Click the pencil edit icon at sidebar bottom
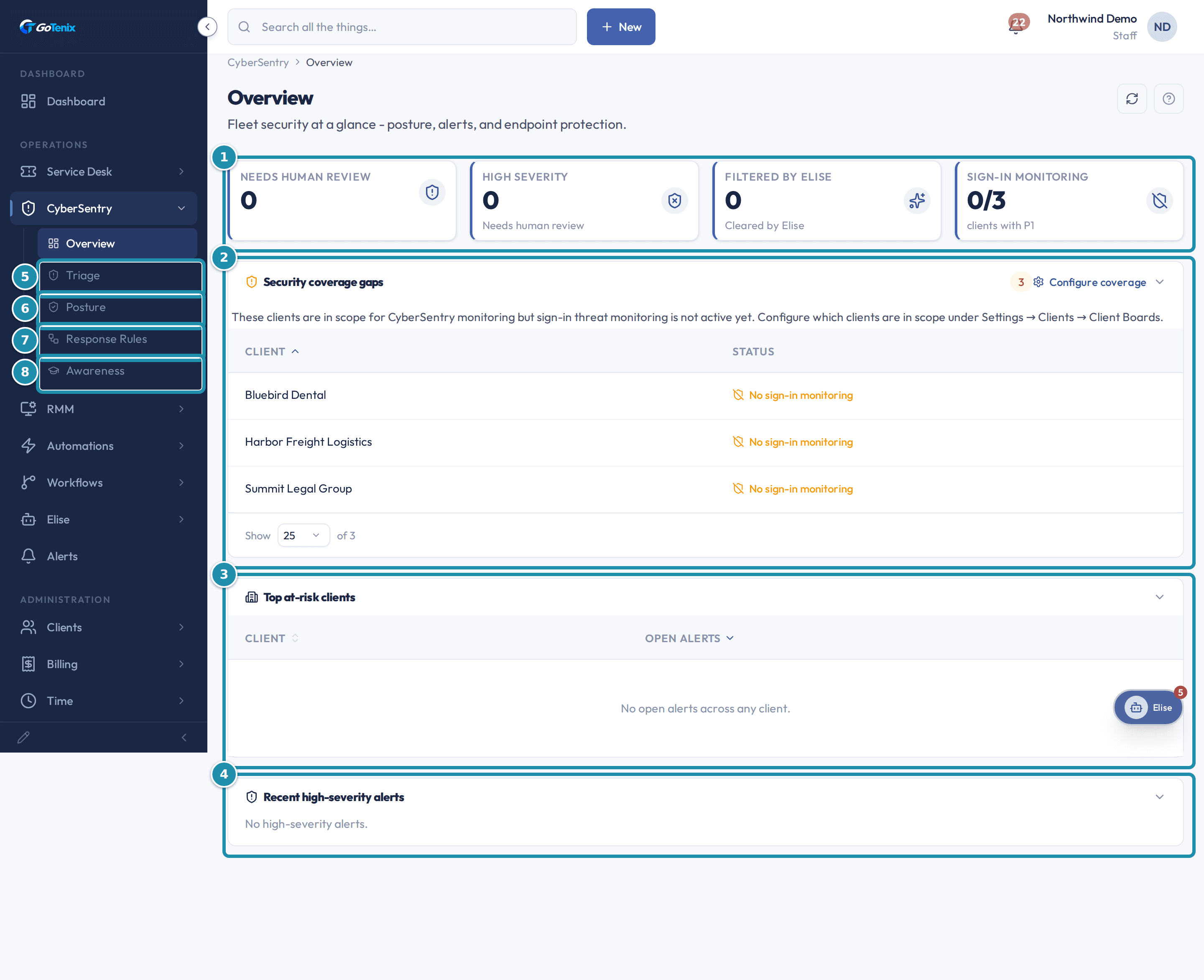 [x=24, y=737]
